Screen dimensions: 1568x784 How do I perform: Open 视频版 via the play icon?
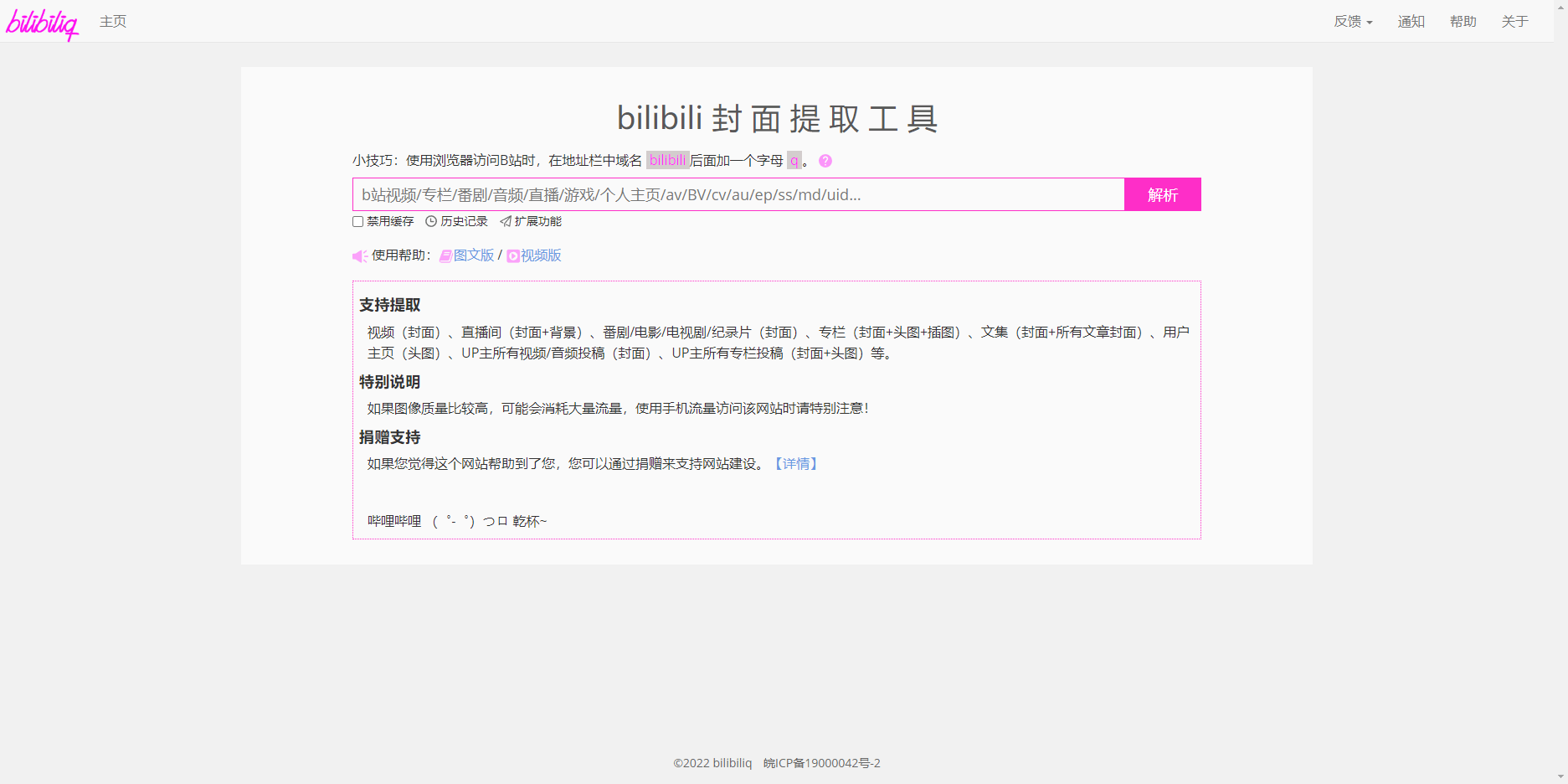[x=513, y=256]
